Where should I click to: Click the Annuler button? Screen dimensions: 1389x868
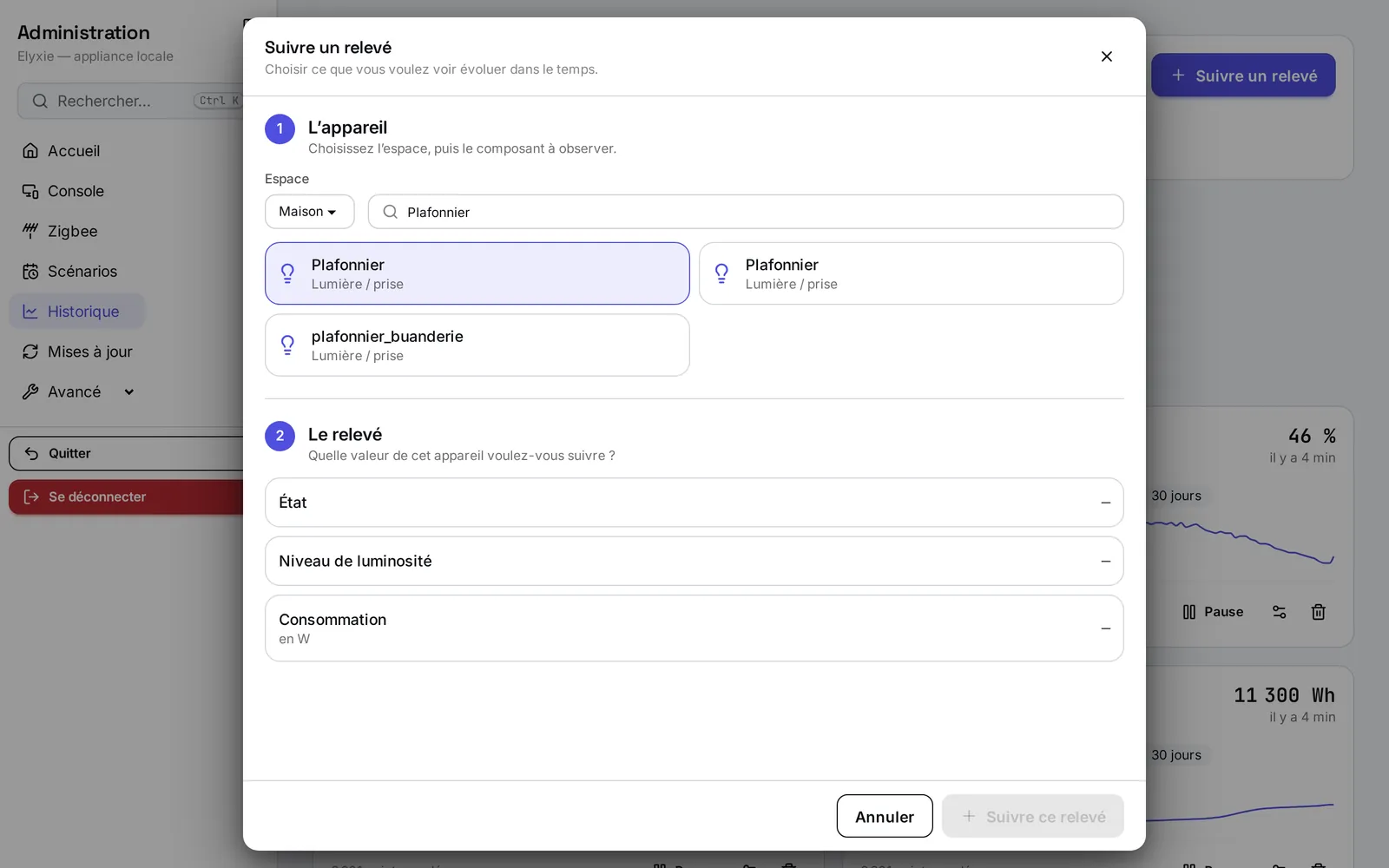885,816
